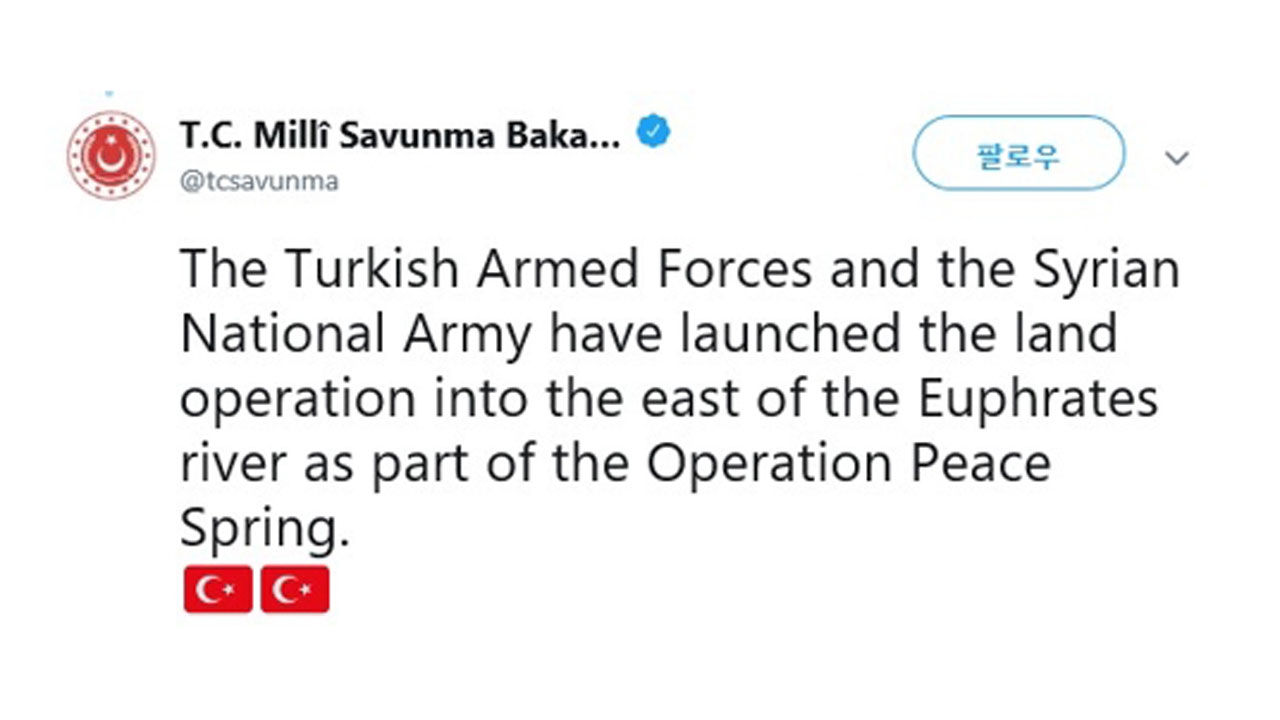Image resolution: width=1280 pixels, height=720 pixels.
Task: Expand the tweet options chevron
Action: [x=1178, y=158]
